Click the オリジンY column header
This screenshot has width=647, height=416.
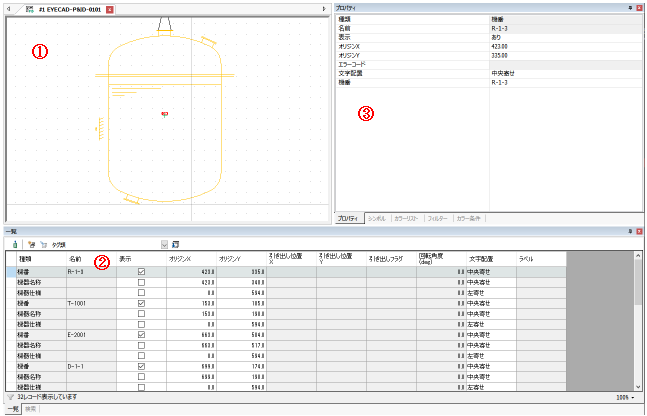[x=241, y=259]
